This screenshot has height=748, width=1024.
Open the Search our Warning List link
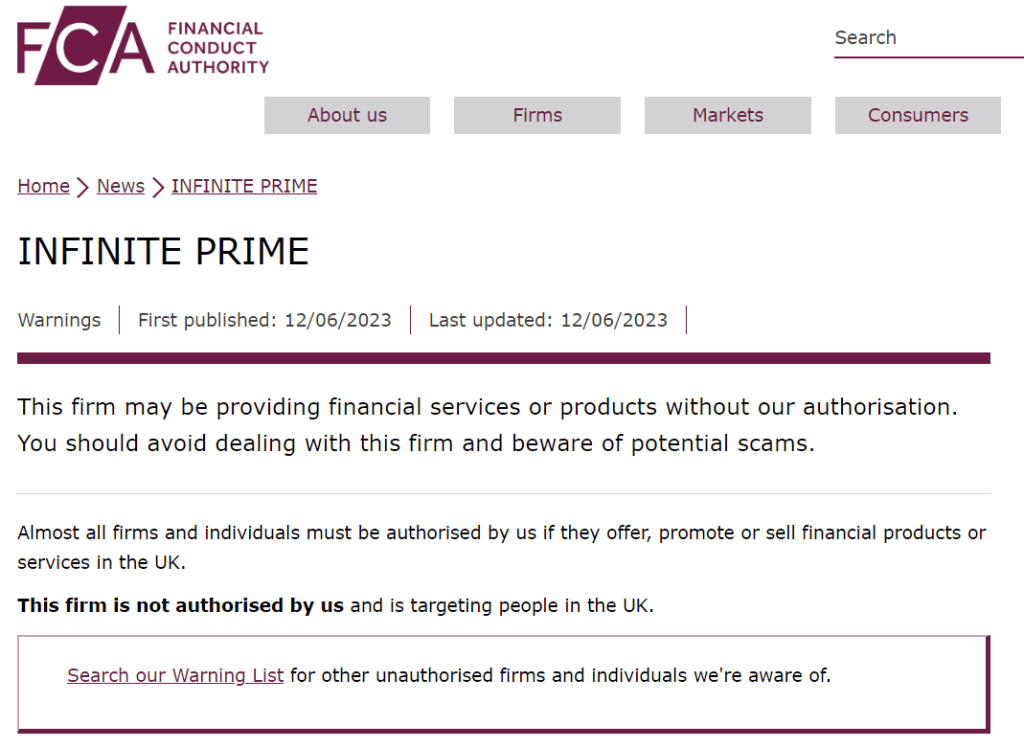click(175, 675)
